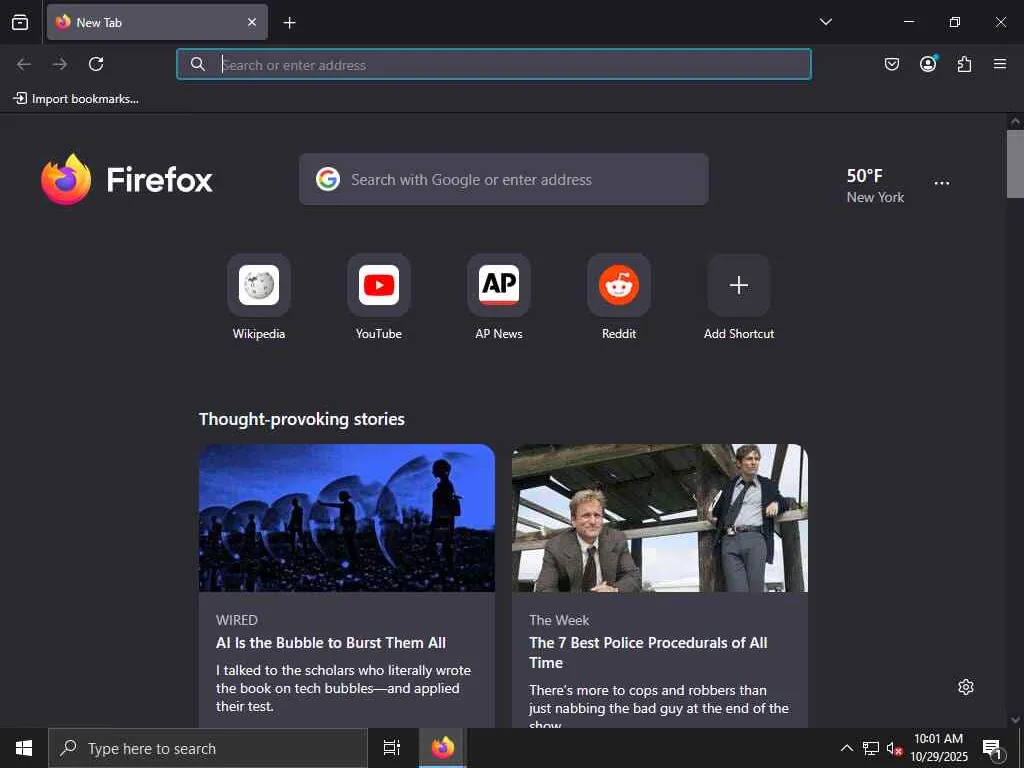Open Windows Task View
1024x768 pixels.
point(392,748)
